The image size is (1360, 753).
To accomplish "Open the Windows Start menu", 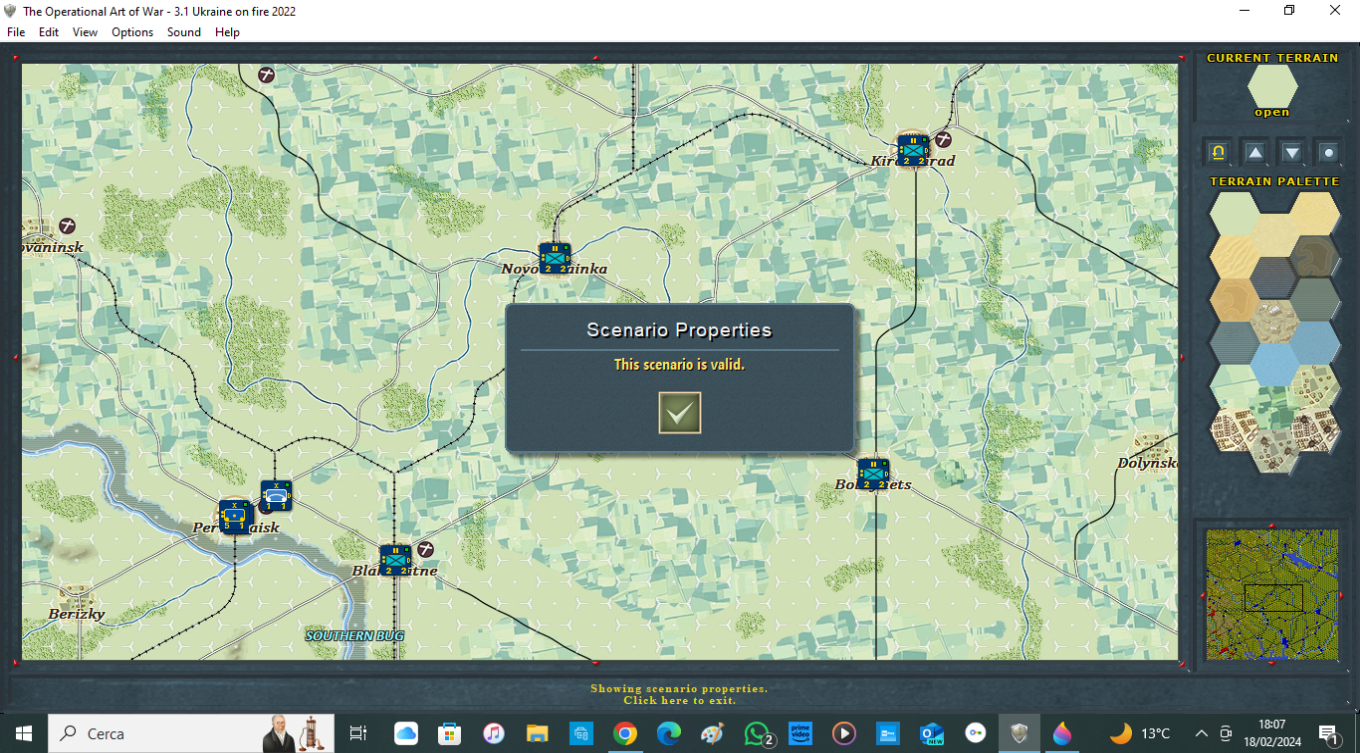I will [x=23, y=733].
